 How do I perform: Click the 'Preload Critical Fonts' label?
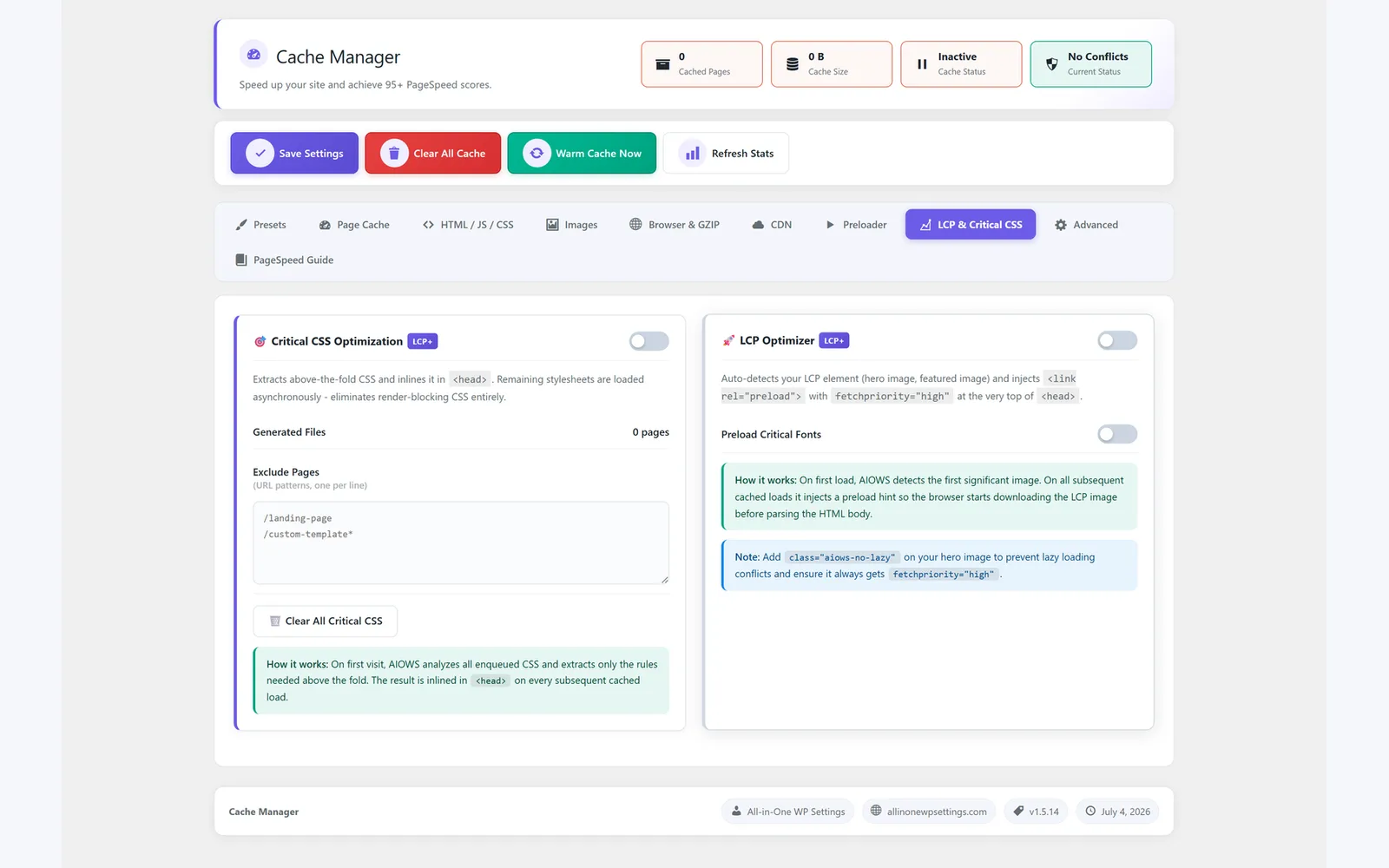pos(771,434)
